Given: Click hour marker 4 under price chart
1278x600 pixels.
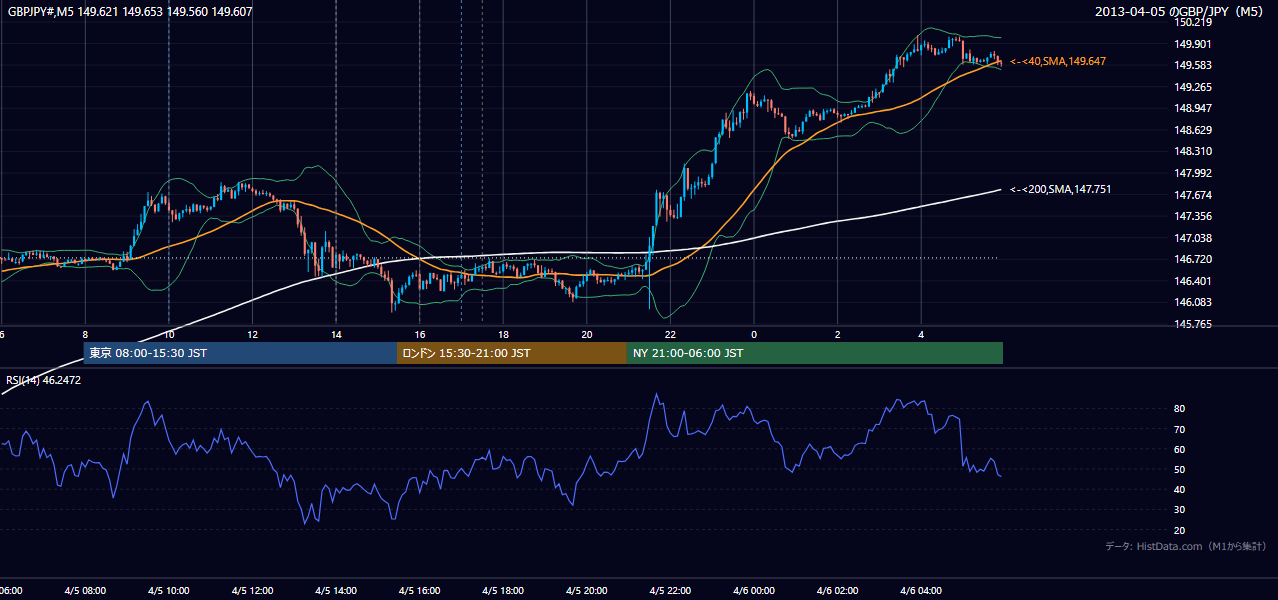Looking at the screenshot, I should tap(921, 335).
